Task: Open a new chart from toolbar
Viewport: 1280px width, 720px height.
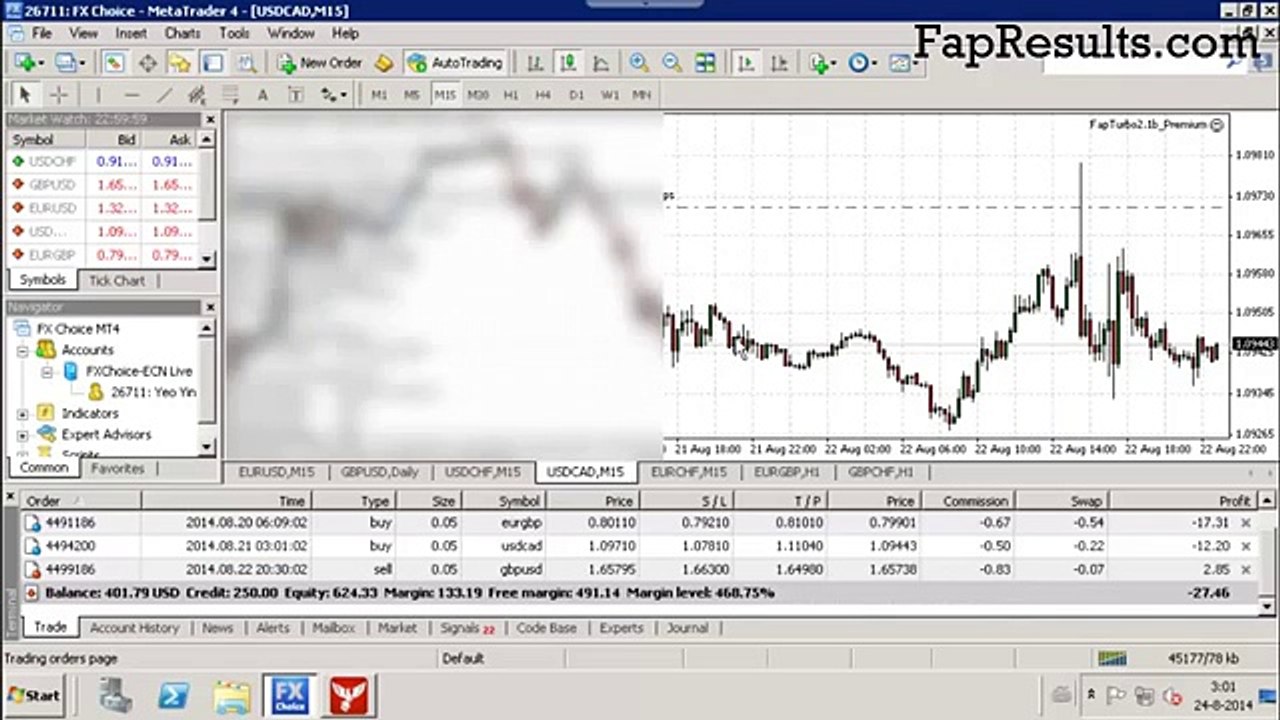Action: (x=27, y=63)
